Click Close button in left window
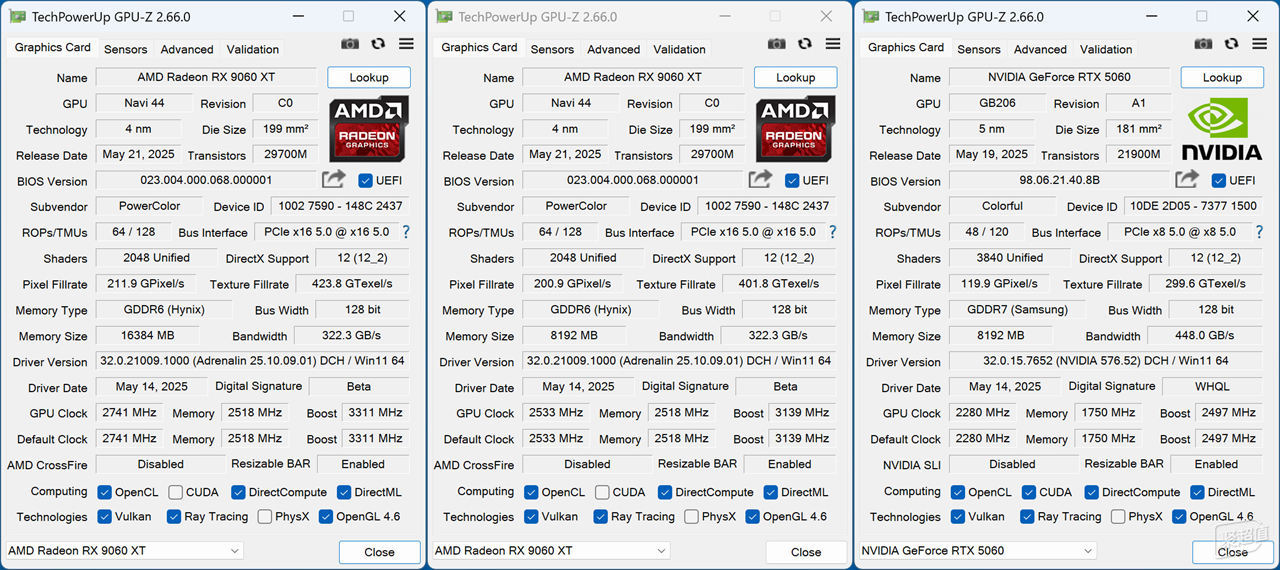The width and height of the screenshot is (1280, 570). click(x=379, y=552)
